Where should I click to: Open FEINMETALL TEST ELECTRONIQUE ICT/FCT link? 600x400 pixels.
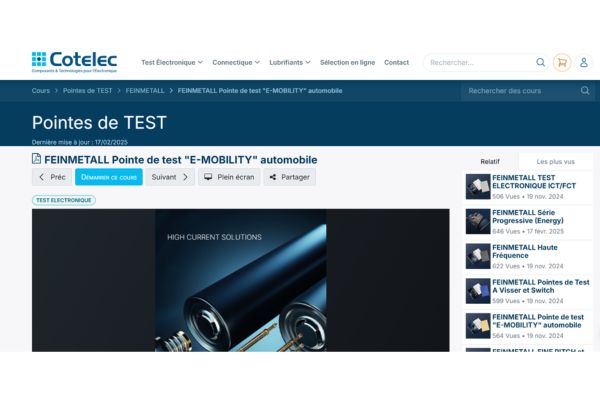click(x=534, y=181)
